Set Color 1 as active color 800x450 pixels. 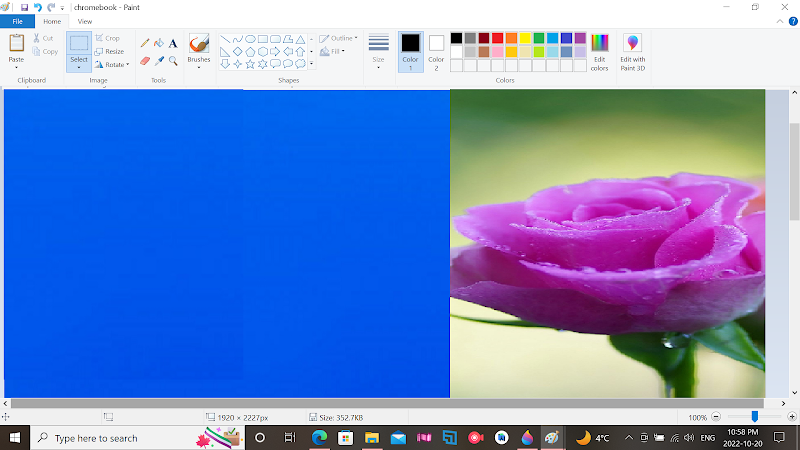[410, 49]
